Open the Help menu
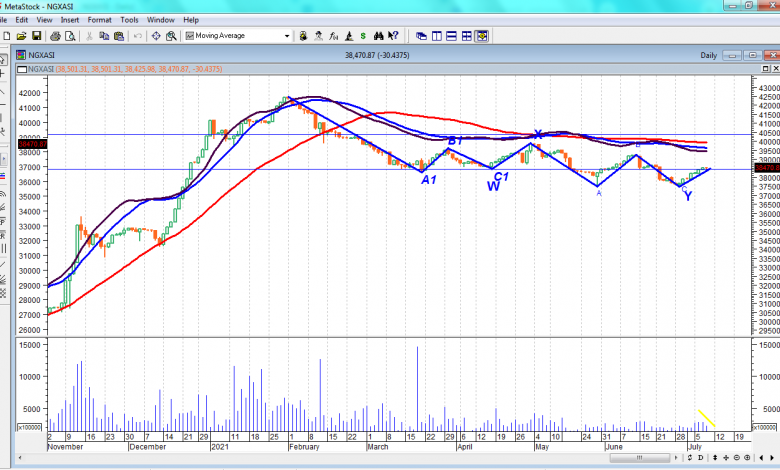This screenshot has width=780, height=470. [191, 20]
